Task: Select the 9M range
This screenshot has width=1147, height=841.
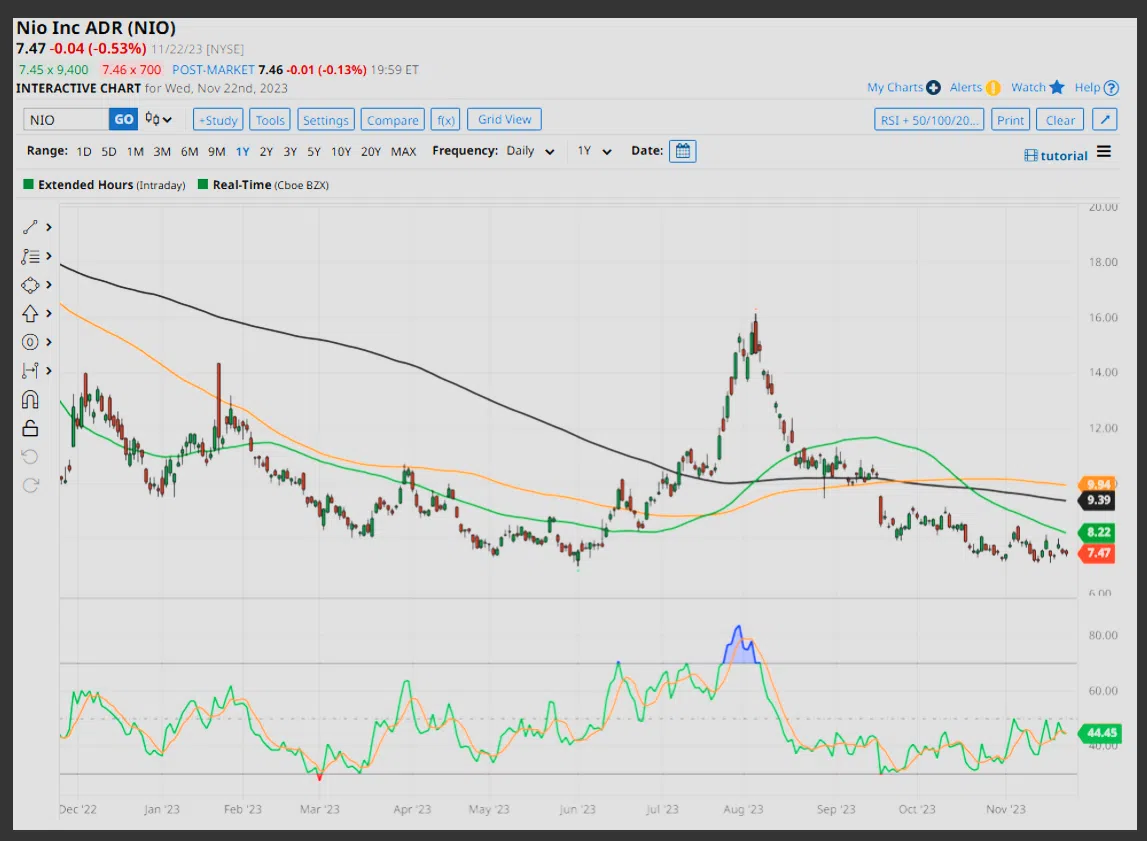Action: [x=217, y=151]
